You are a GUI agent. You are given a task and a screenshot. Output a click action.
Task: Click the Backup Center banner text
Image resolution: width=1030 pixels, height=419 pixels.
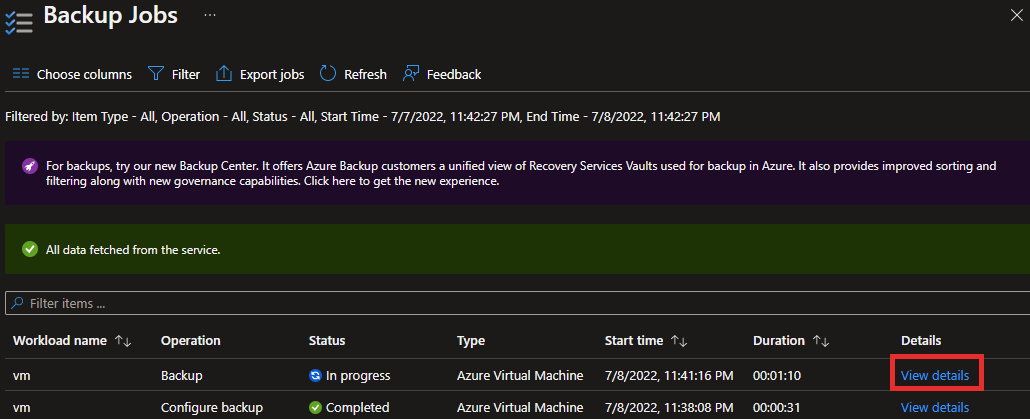[522, 173]
